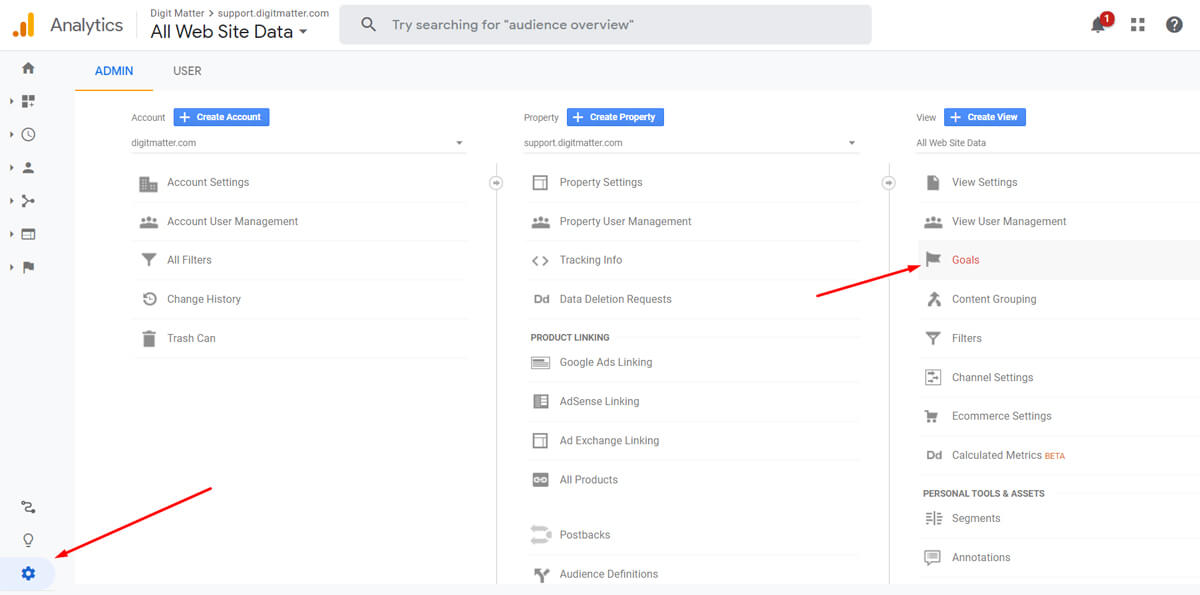The image size is (1200, 595).
Task: Click the Segments icon
Action: 933,518
